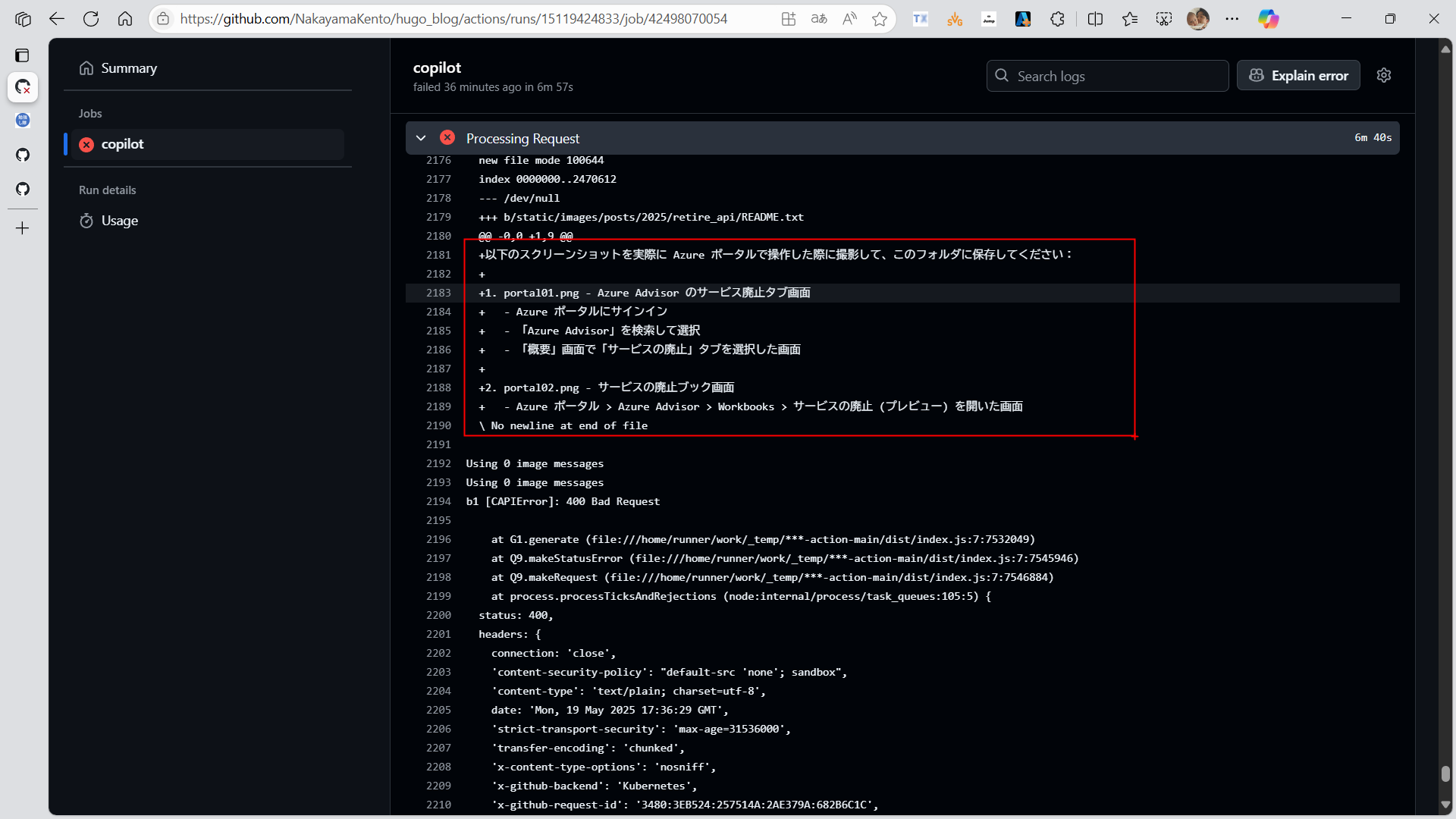Click the Explain error Copilot button
This screenshot has width=1456, height=819.
coord(1298,76)
